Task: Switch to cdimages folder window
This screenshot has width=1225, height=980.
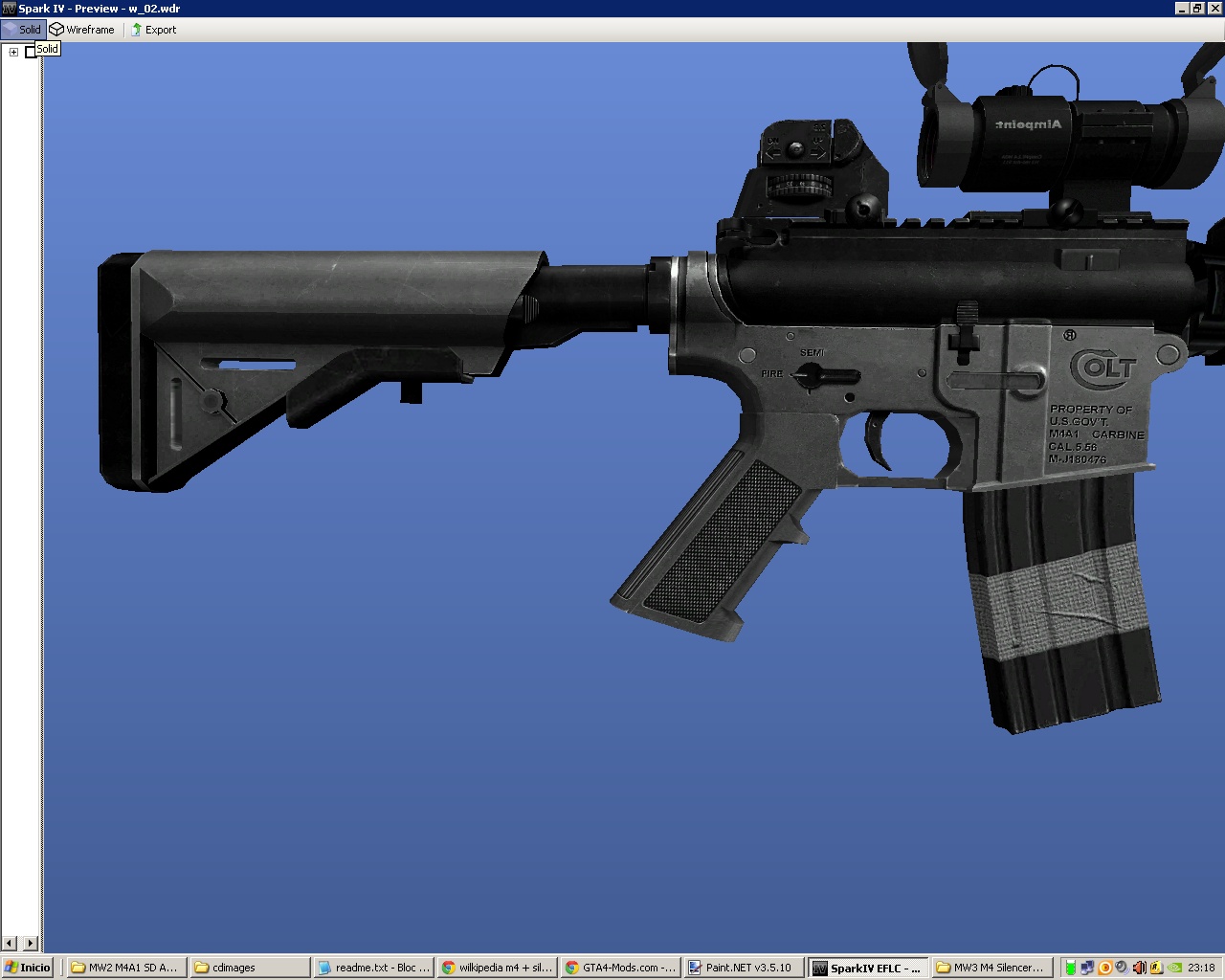Action: [x=250, y=968]
